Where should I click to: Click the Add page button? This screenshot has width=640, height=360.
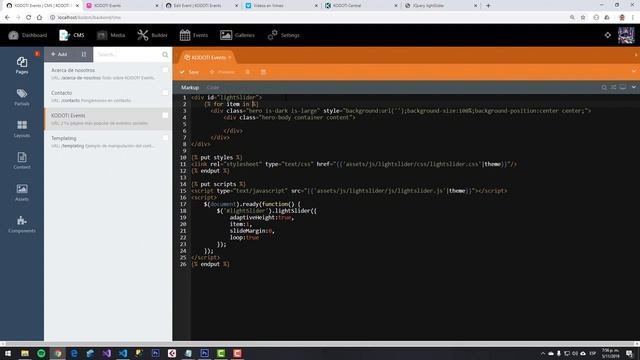coord(59,54)
